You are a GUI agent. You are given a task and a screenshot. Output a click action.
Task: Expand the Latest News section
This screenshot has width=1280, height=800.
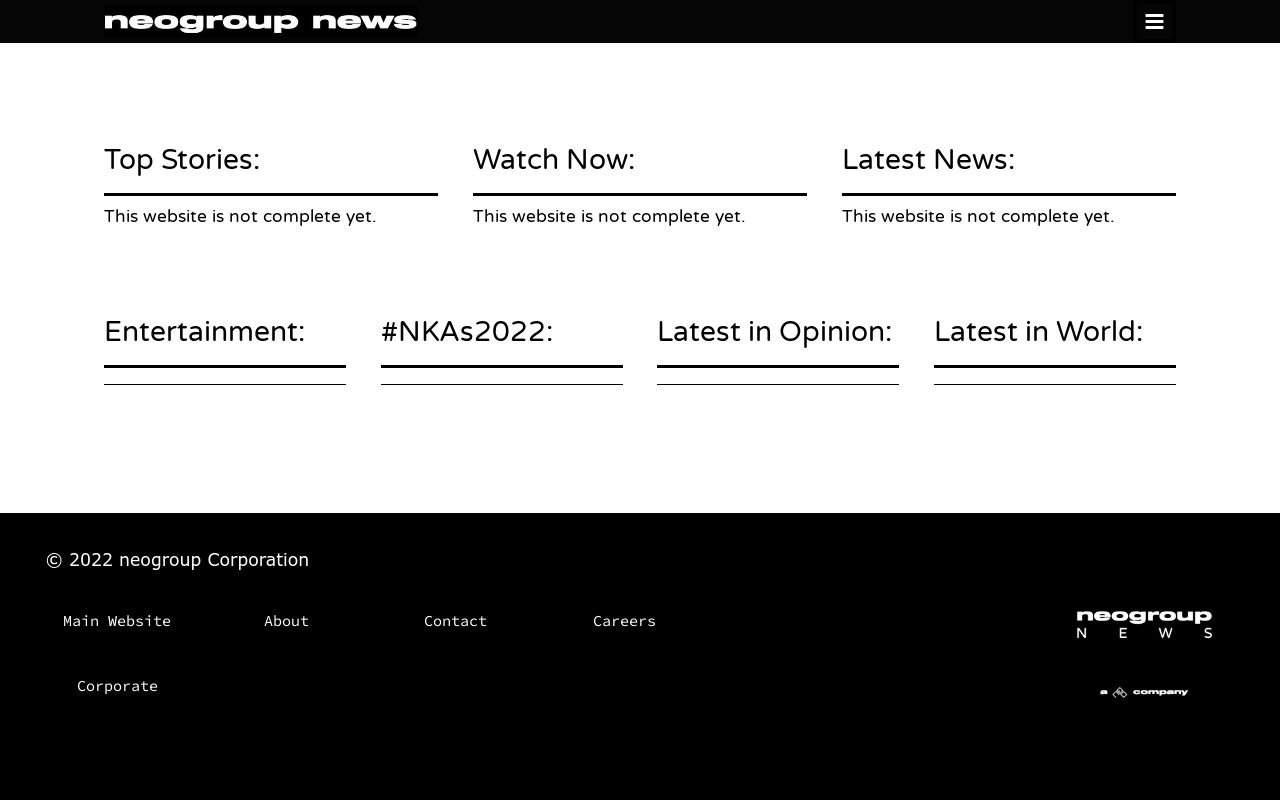pos(928,159)
